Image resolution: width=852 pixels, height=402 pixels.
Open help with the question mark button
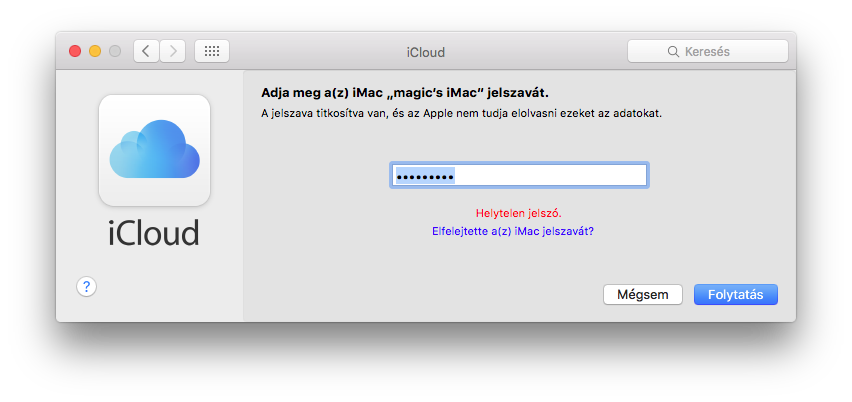pyautogui.click(x=86, y=287)
